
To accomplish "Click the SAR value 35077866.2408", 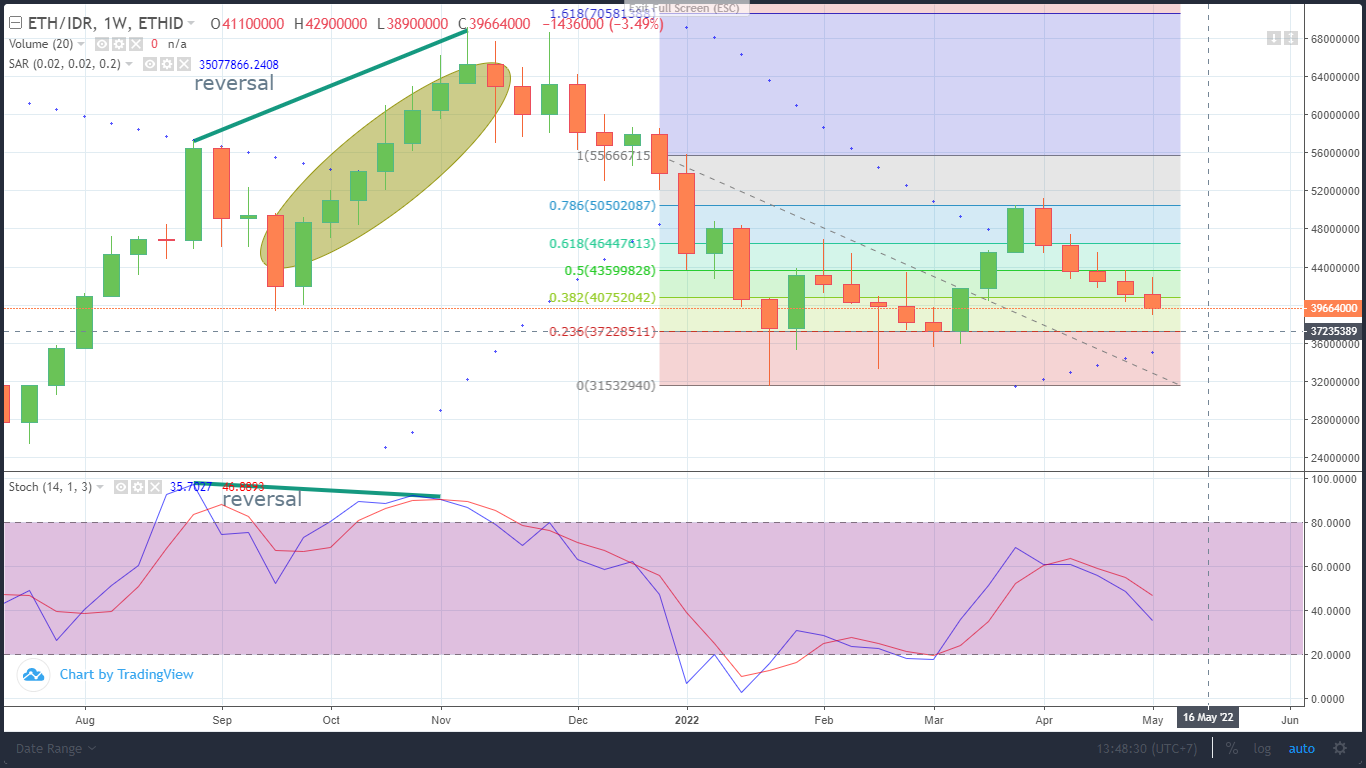I will point(239,64).
